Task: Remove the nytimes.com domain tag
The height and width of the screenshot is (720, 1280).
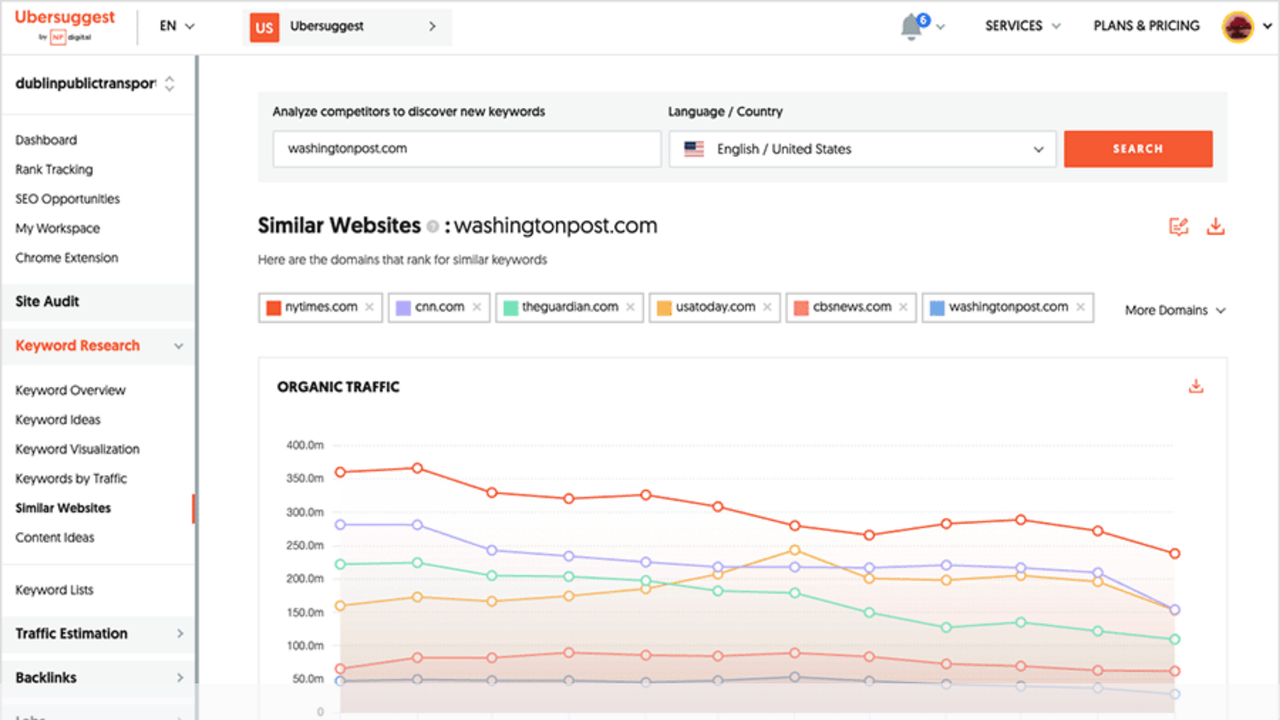Action: click(x=369, y=307)
